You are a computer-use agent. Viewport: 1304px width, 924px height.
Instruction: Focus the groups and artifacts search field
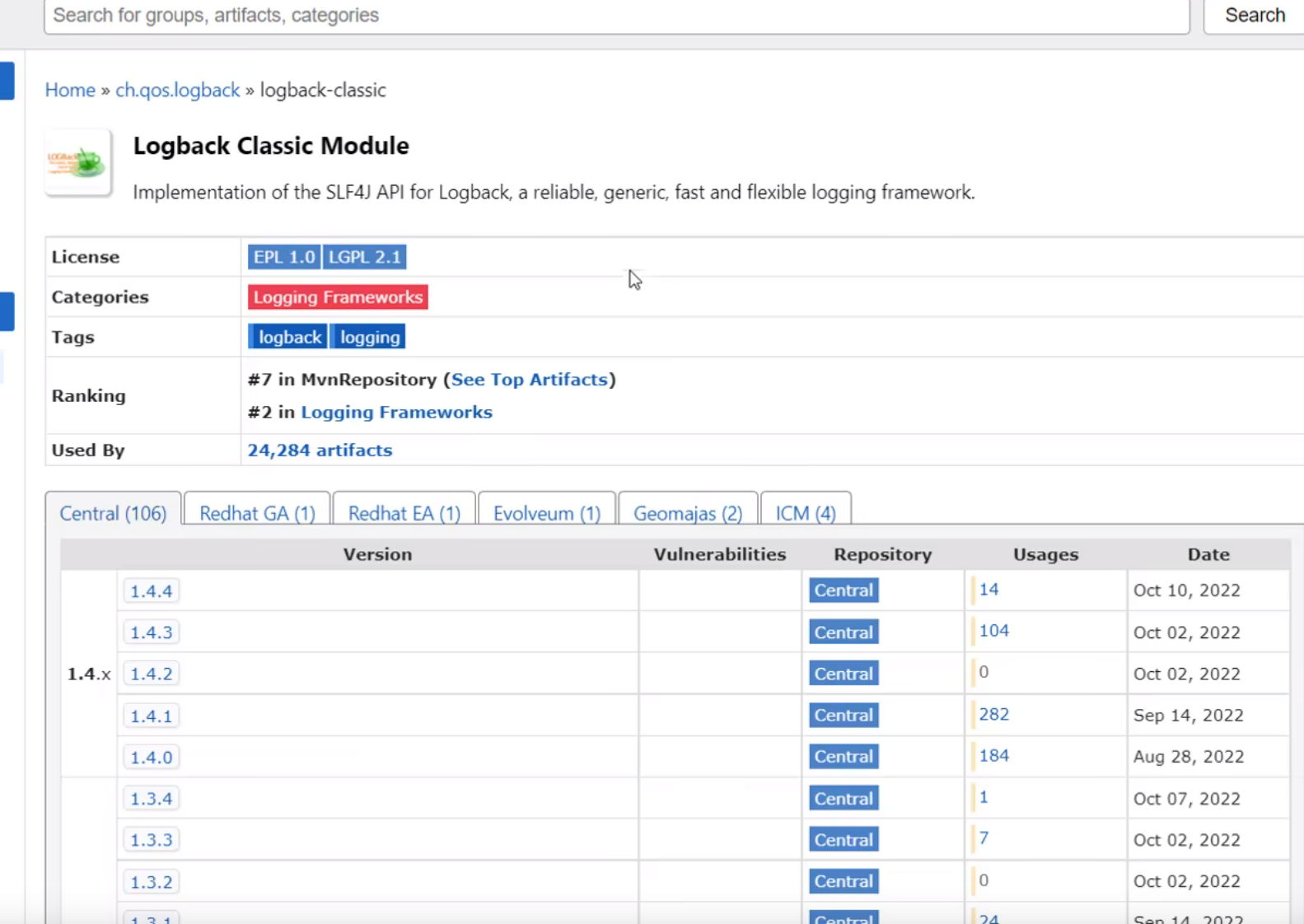(616, 16)
